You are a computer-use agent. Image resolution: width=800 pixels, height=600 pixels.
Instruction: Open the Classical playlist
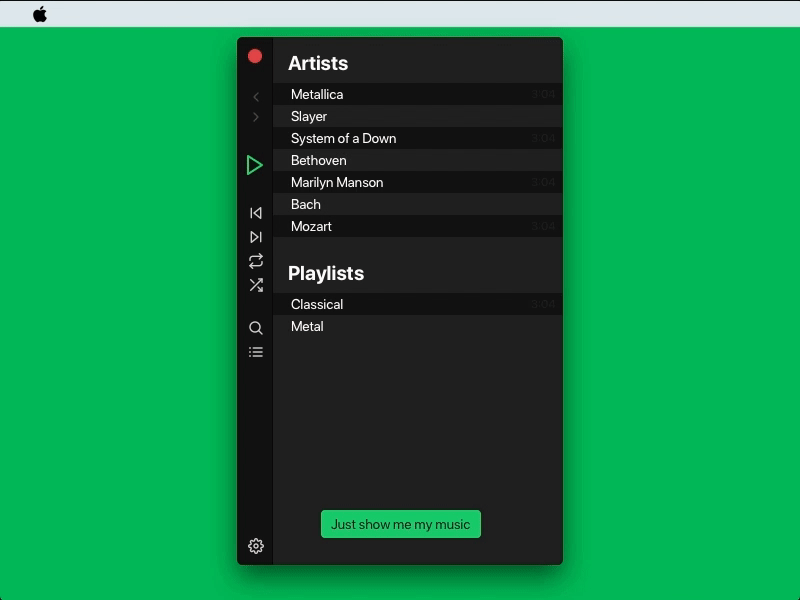(418, 304)
